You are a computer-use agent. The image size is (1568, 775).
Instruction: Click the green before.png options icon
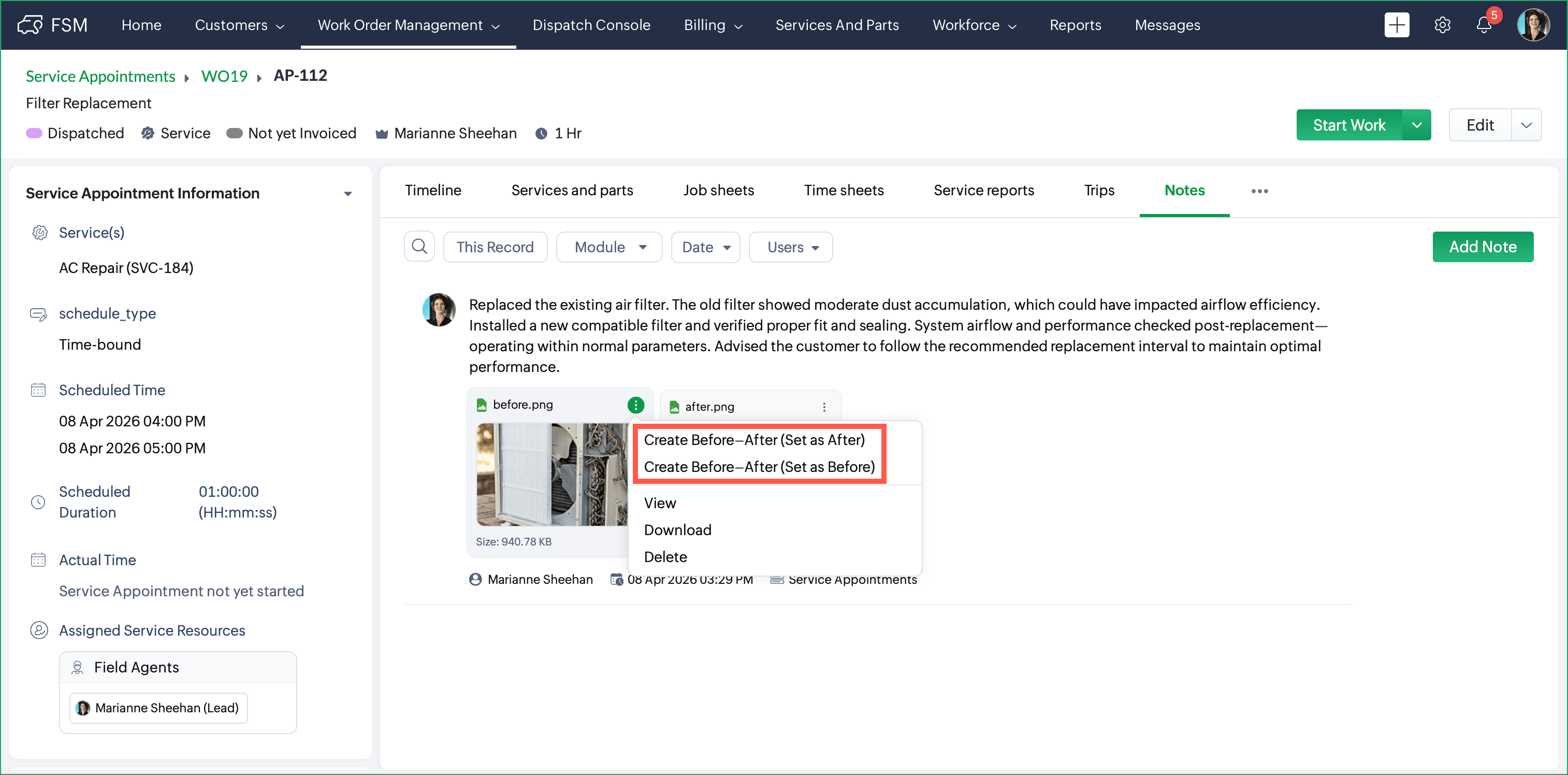(635, 405)
